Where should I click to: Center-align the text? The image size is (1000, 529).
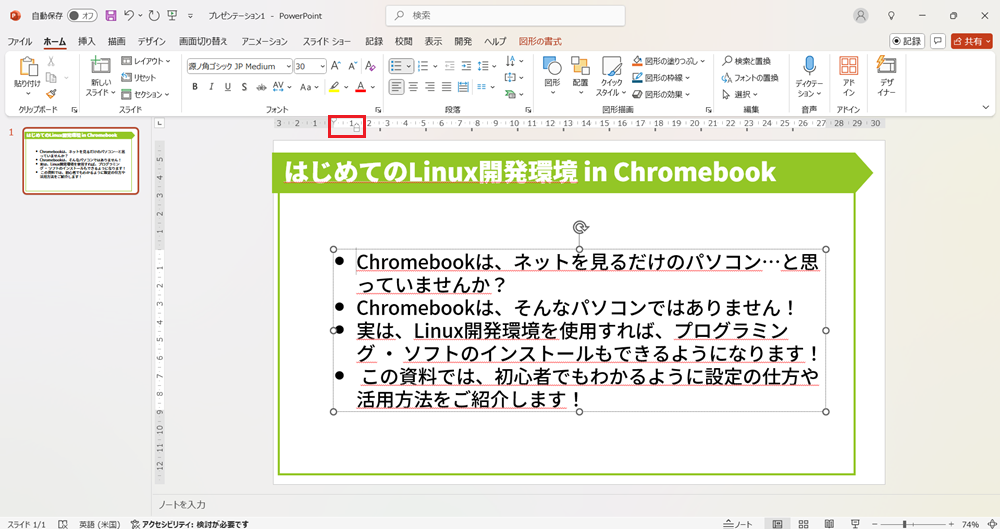tap(413, 87)
